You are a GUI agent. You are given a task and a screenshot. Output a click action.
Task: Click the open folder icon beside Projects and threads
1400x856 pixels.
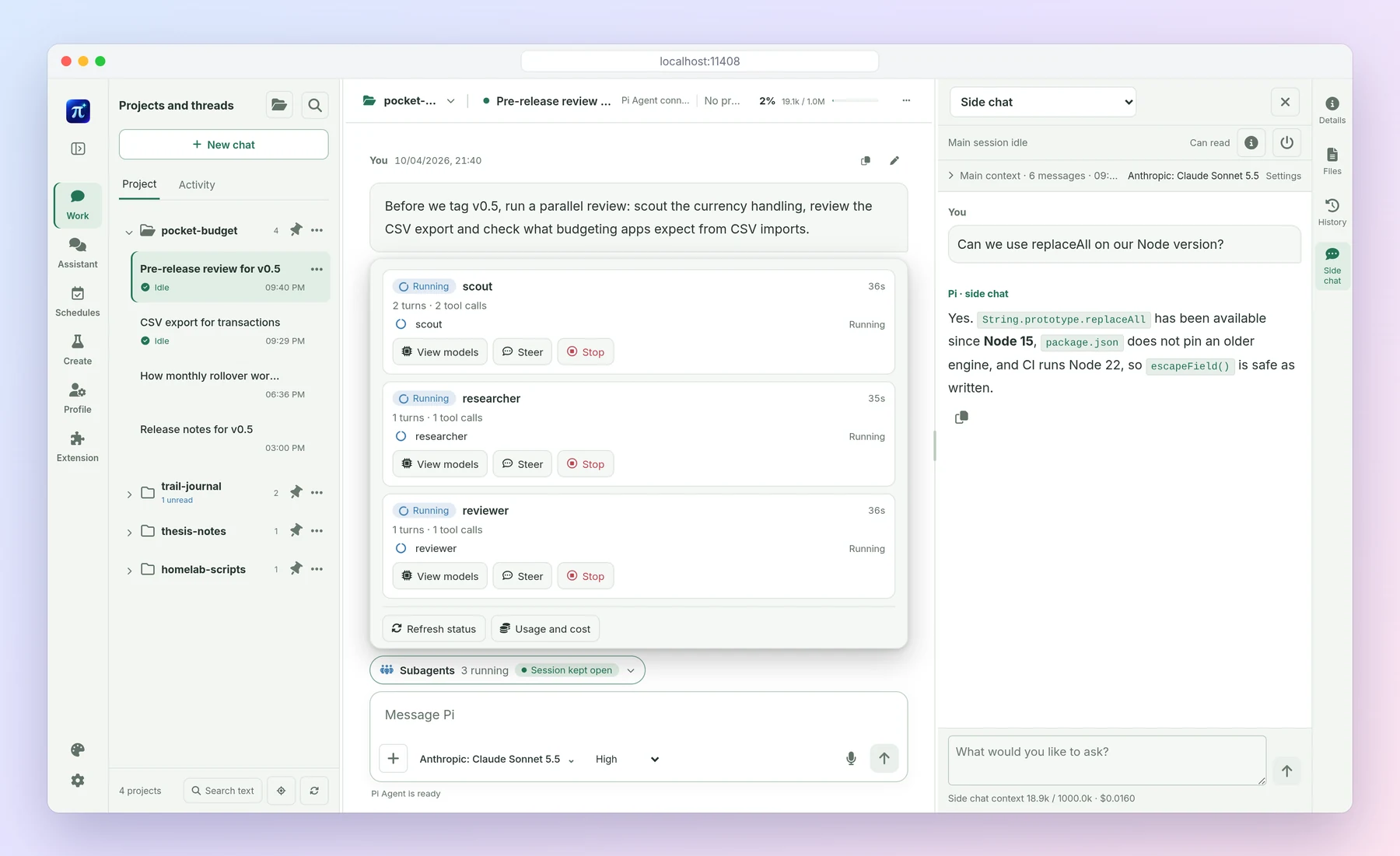(279, 105)
